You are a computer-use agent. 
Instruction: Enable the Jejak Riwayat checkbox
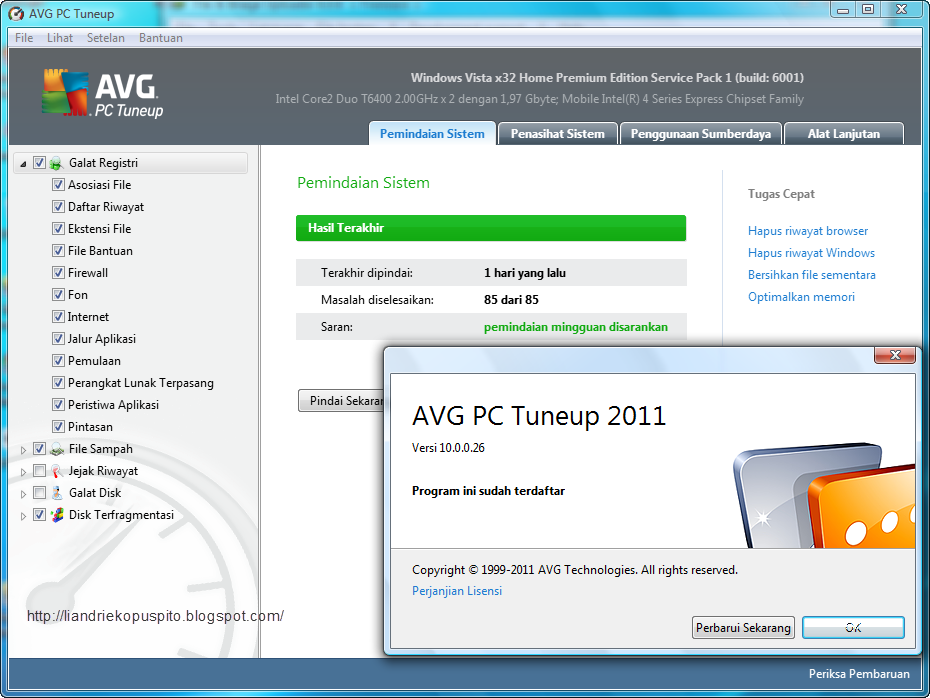(39, 471)
